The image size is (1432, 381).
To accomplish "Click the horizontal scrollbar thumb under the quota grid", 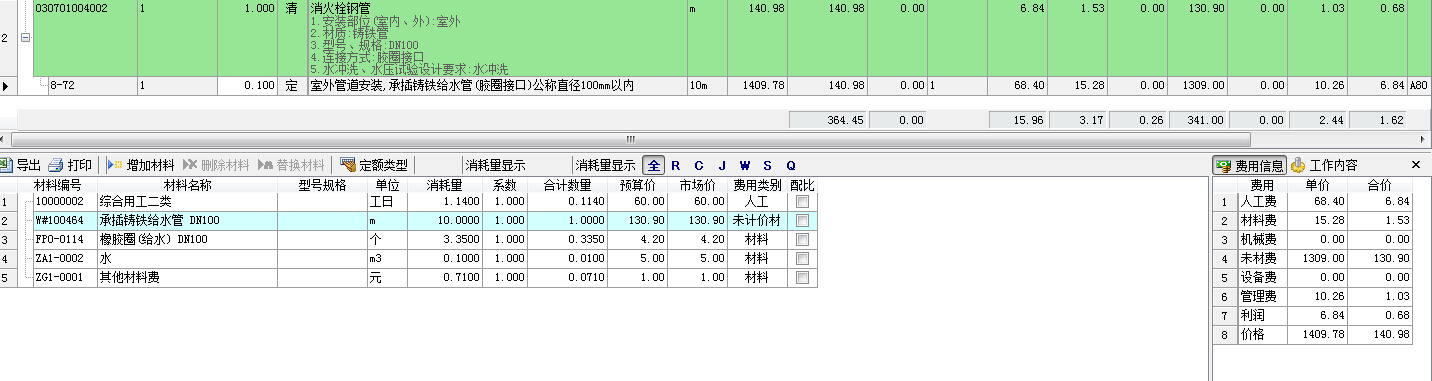I will pyautogui.click(x=631, y=139).
